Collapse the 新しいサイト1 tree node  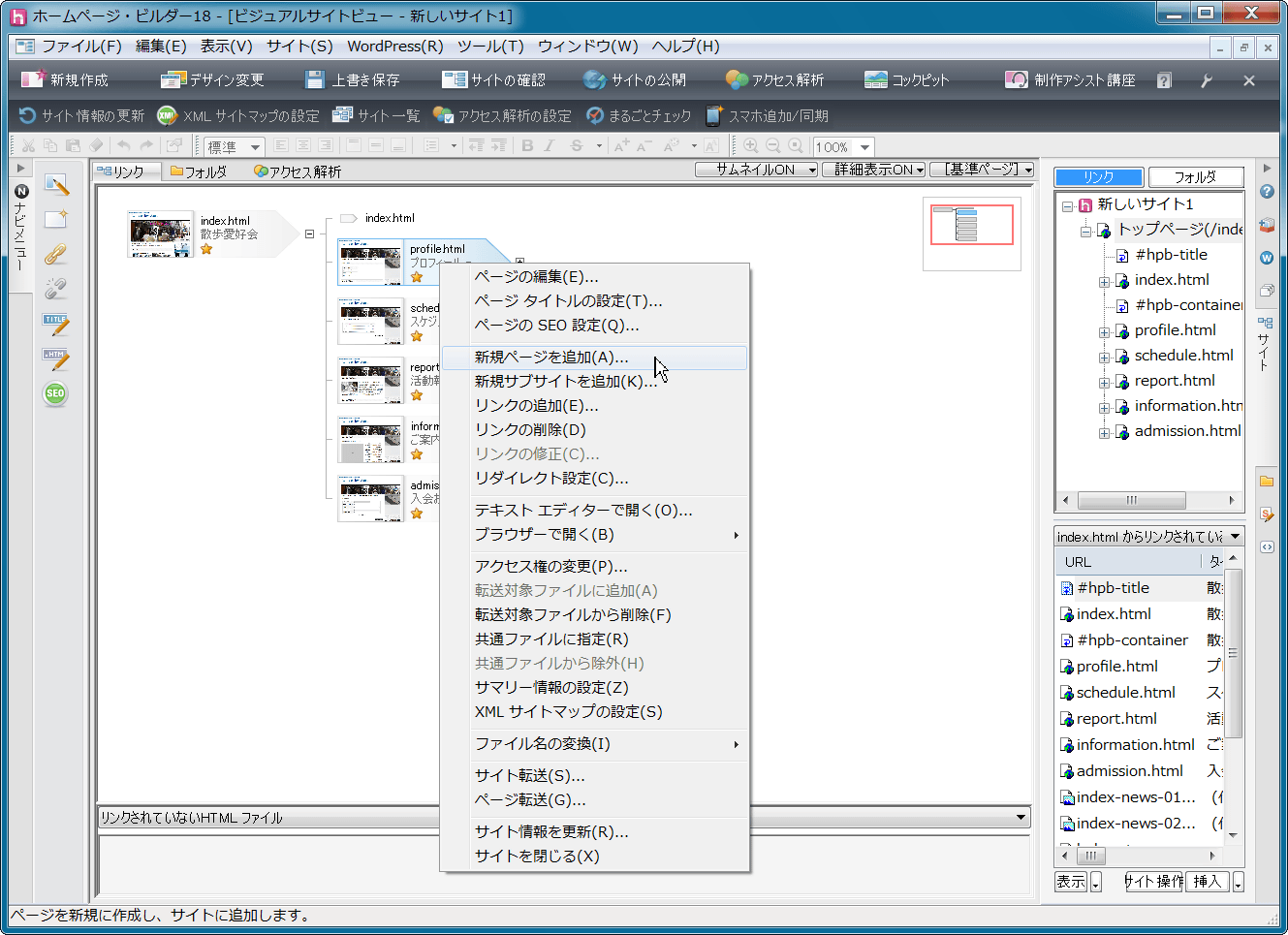1067,206
